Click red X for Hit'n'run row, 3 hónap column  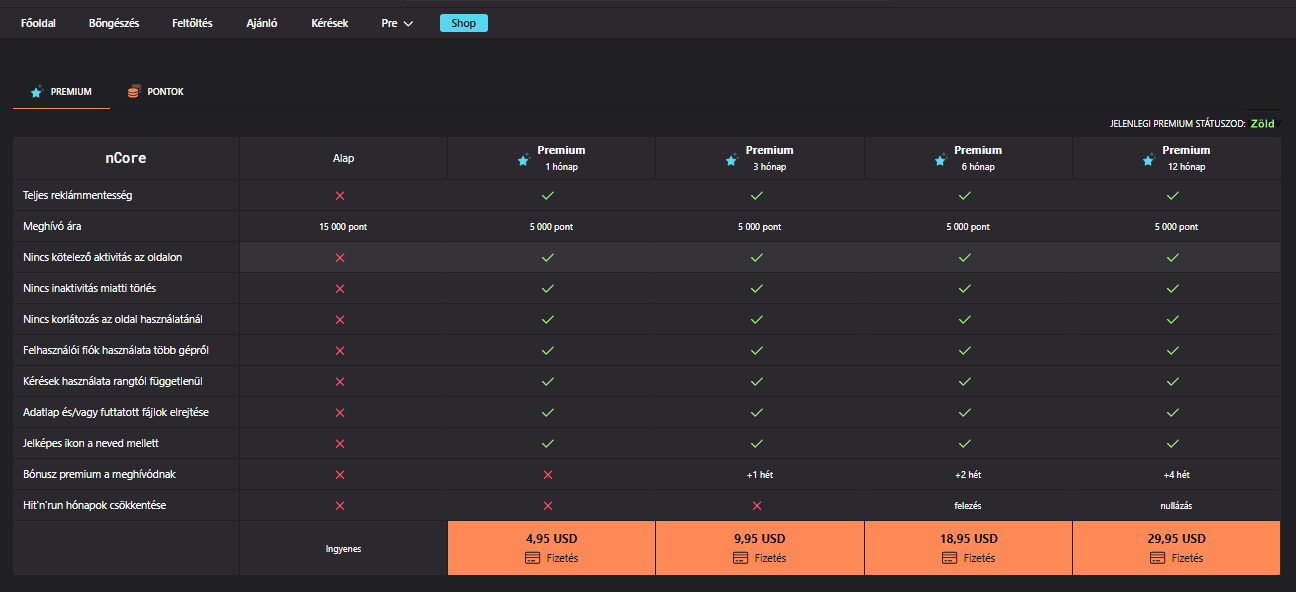point(757,506)
